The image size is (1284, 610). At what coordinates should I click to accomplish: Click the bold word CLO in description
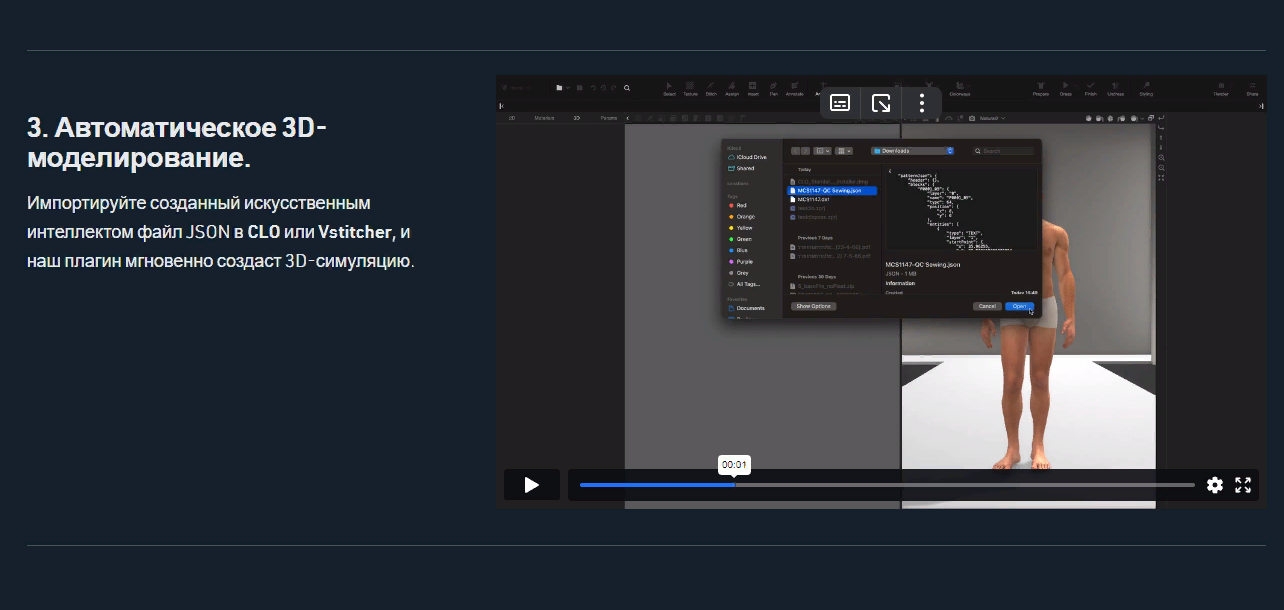264,232
